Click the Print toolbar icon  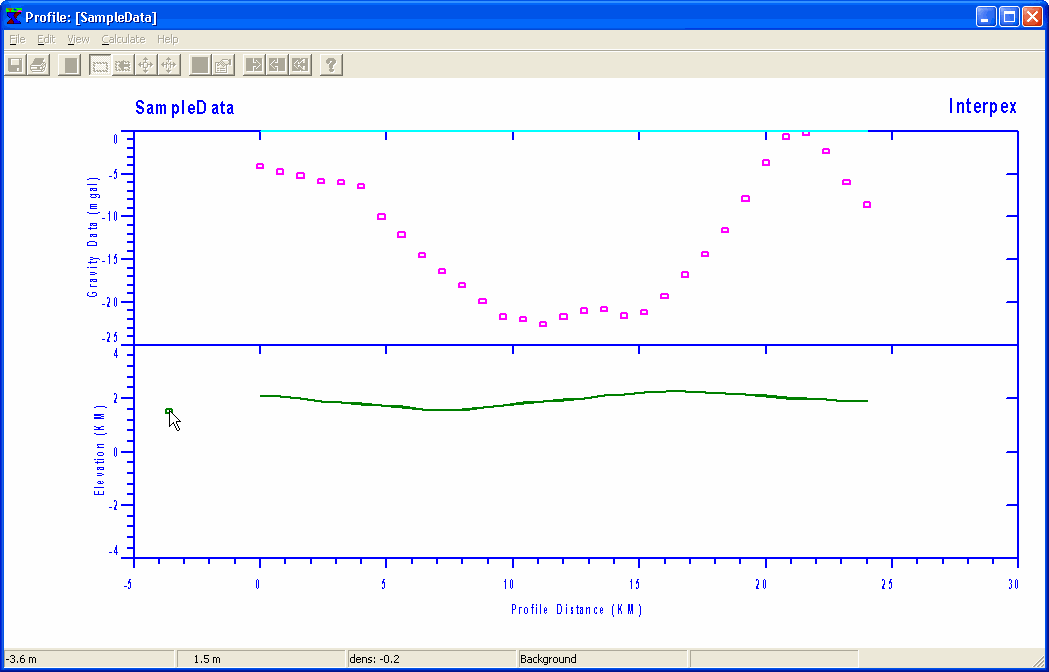click(x=38, y=65)
